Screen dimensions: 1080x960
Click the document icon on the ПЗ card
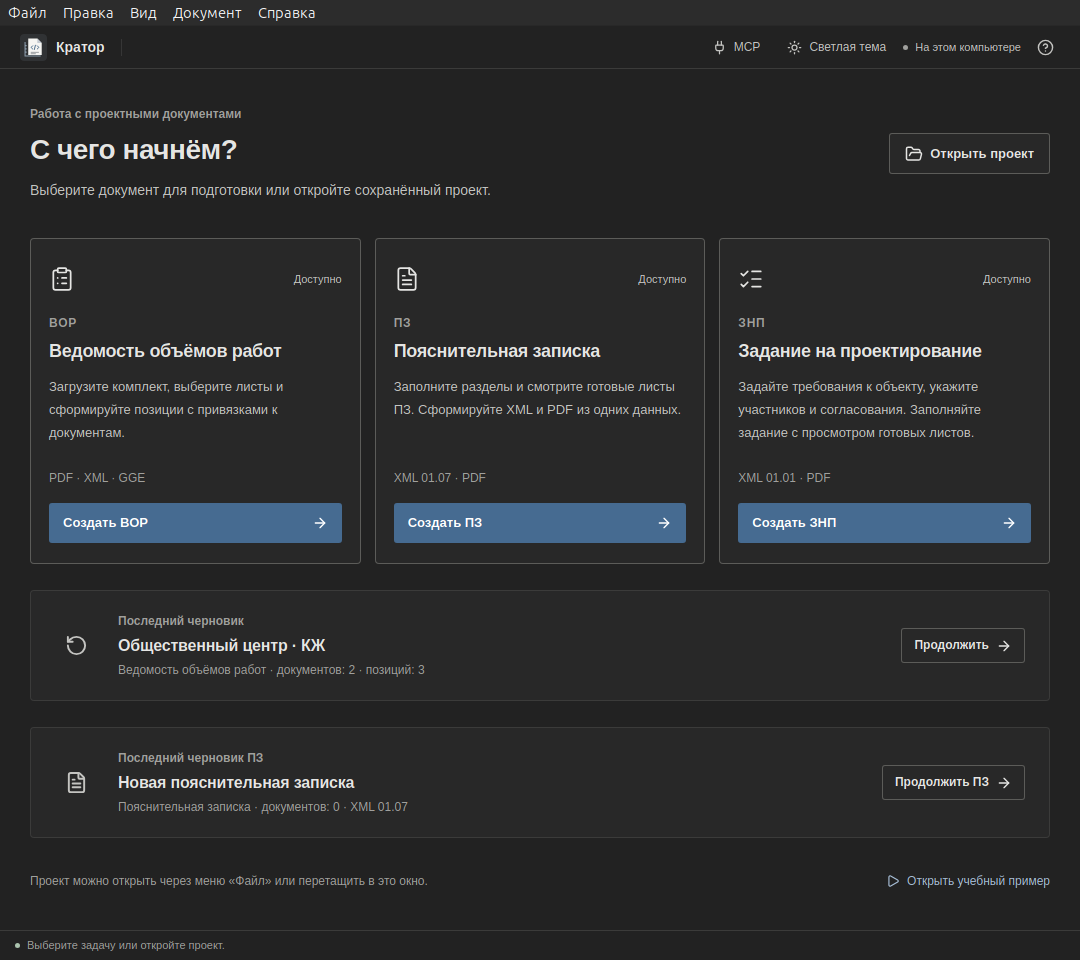pos(406,279)
